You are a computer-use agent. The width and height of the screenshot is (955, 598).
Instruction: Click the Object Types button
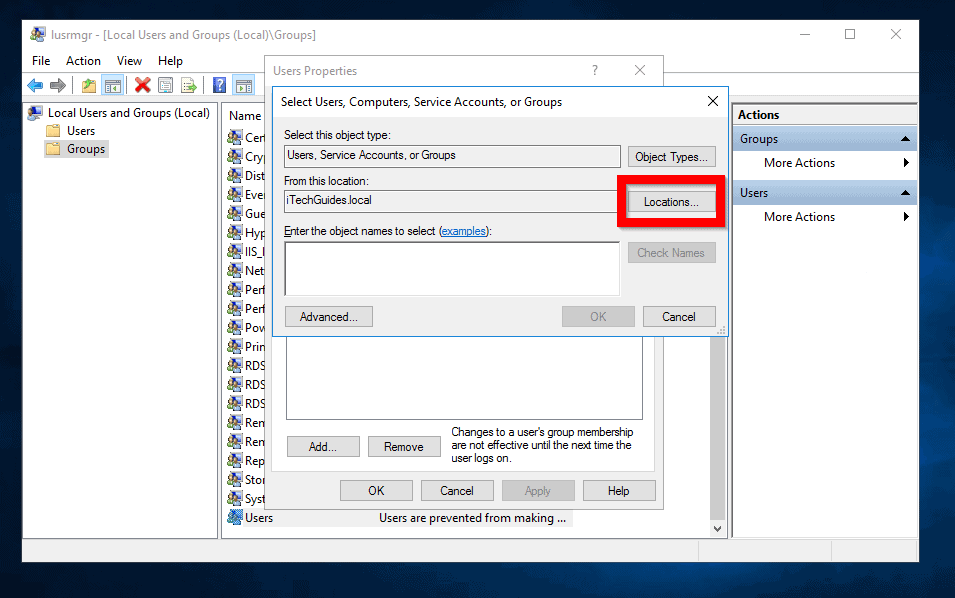[671, 156]
